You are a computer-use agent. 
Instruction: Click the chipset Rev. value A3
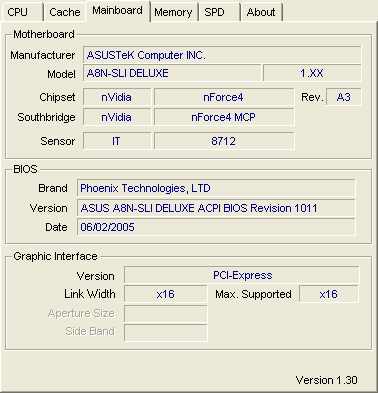pos(344,97)
